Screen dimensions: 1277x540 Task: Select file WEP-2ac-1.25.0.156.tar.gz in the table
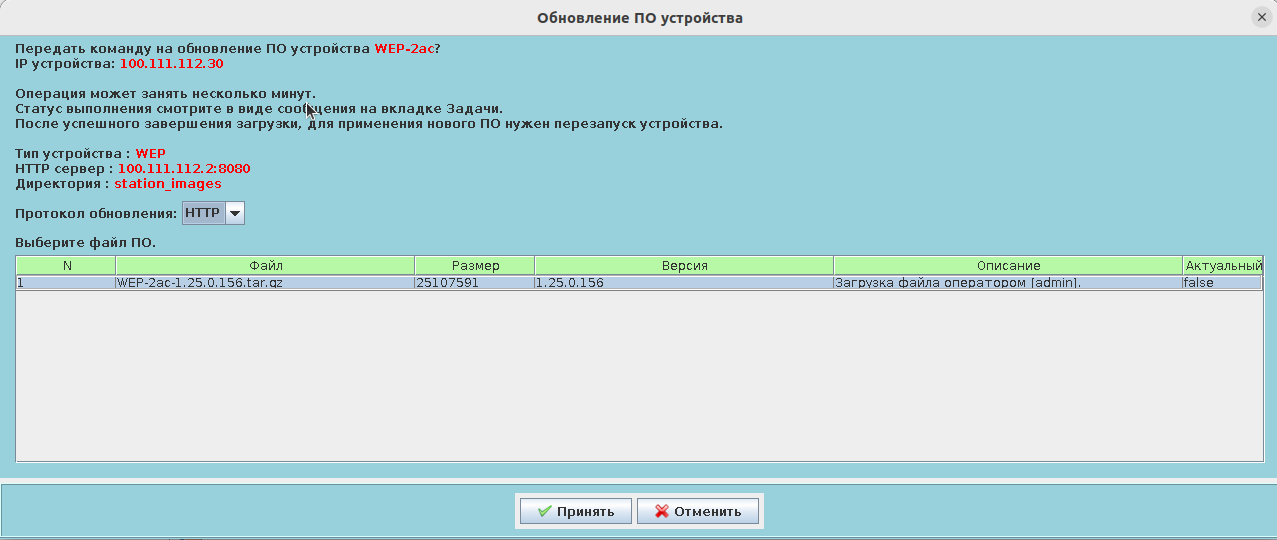point(265,283)
